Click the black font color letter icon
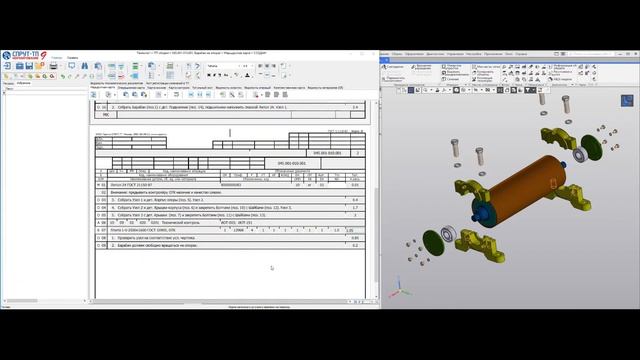640x360 pixels. tap(247, 75)
